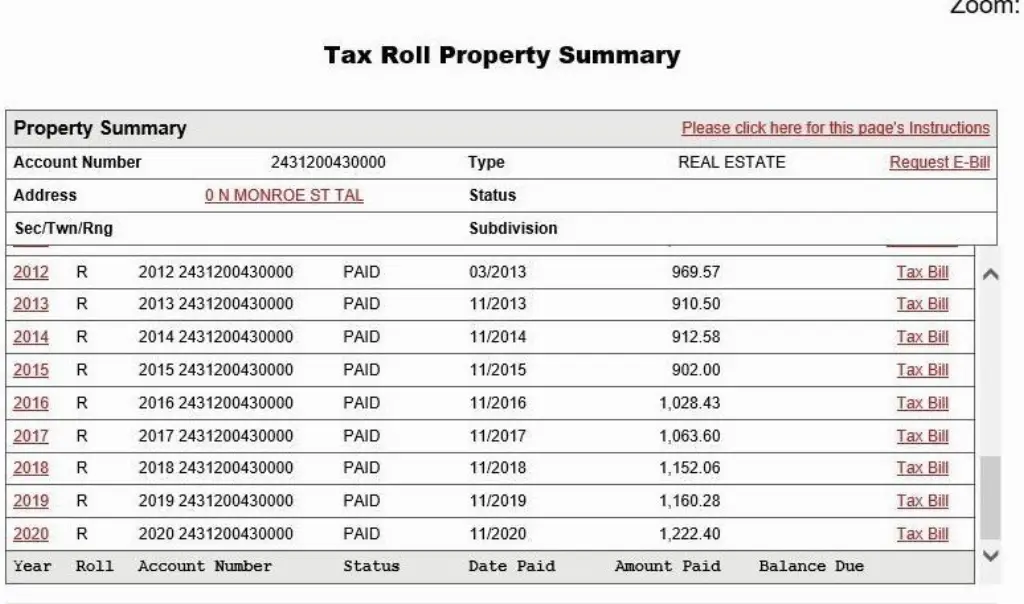Open the 2016 year link
The width and height of the screenshot is (1024, 604).
30,403
